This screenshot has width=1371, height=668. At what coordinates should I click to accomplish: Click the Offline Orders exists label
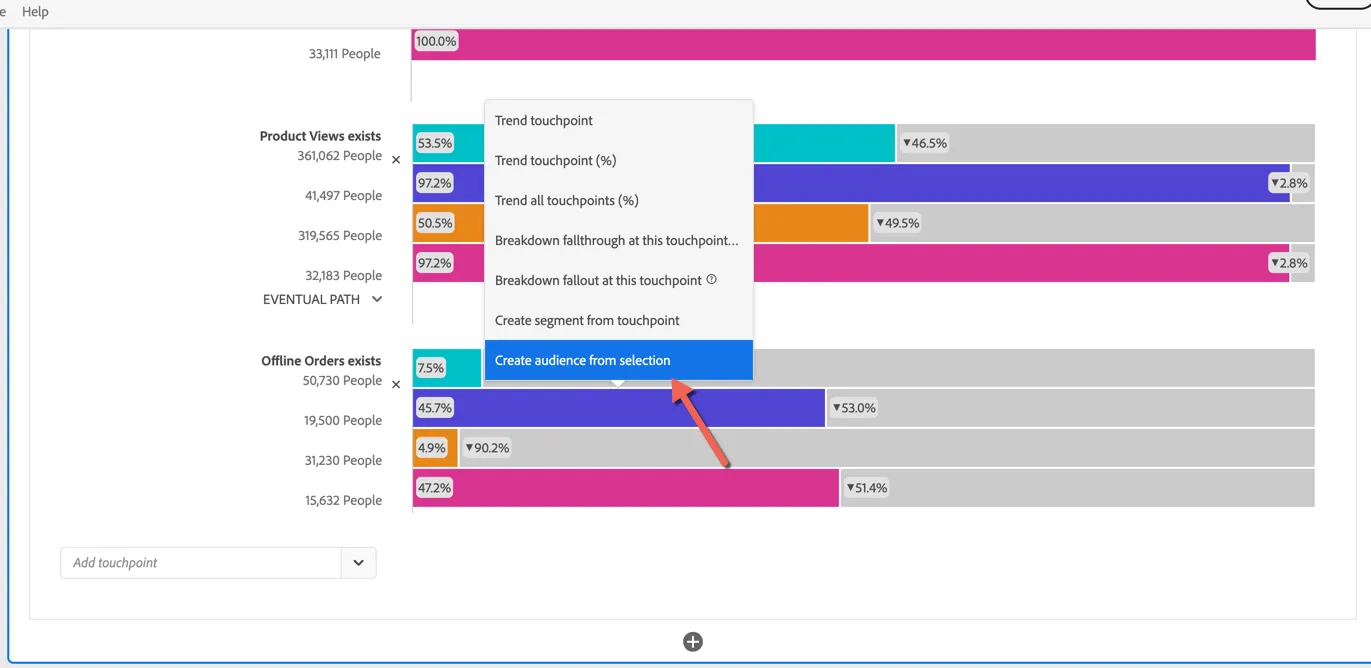click(321, 361)
